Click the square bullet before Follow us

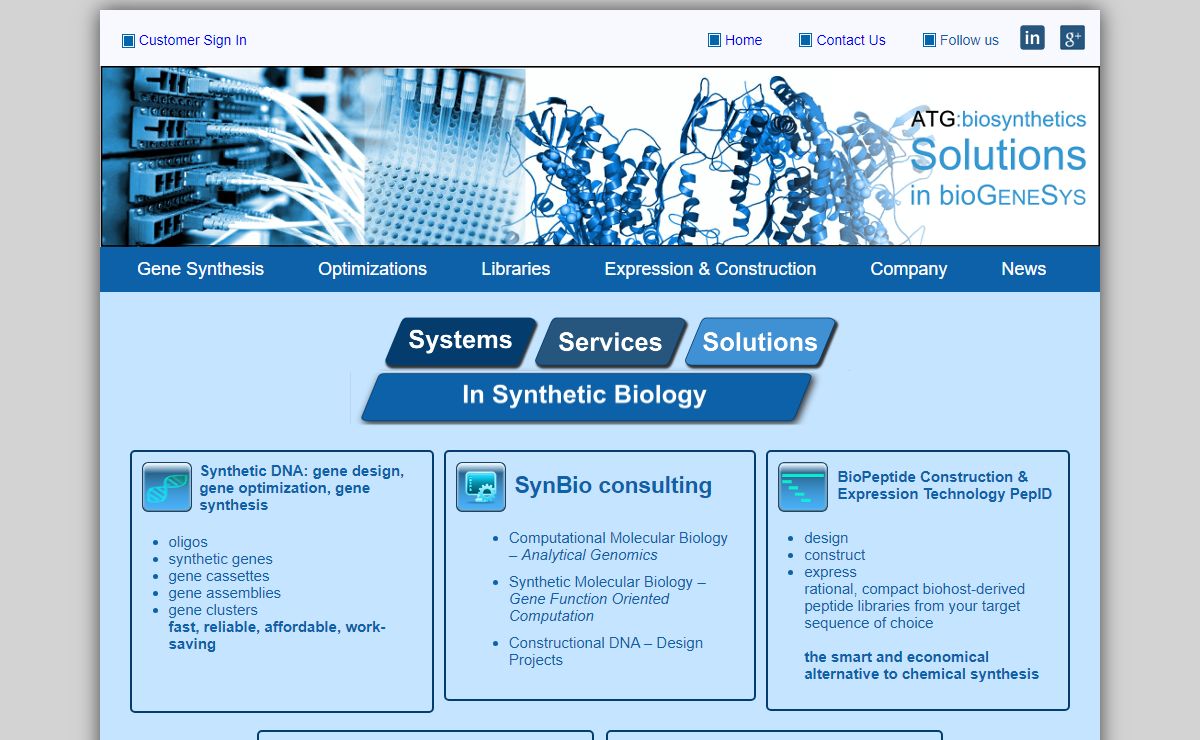click(x=929, y=40)
